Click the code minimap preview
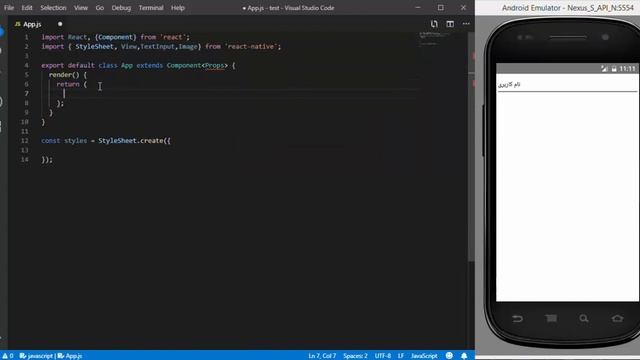Image resolution: width=640 pixels, height=360 pixels. coord(434,39)
